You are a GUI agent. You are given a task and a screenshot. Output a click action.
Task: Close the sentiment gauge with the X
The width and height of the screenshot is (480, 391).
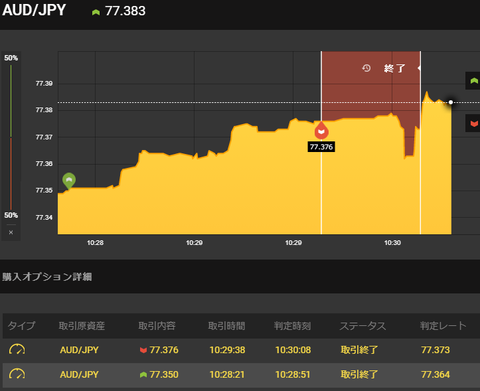coord(11,232)
